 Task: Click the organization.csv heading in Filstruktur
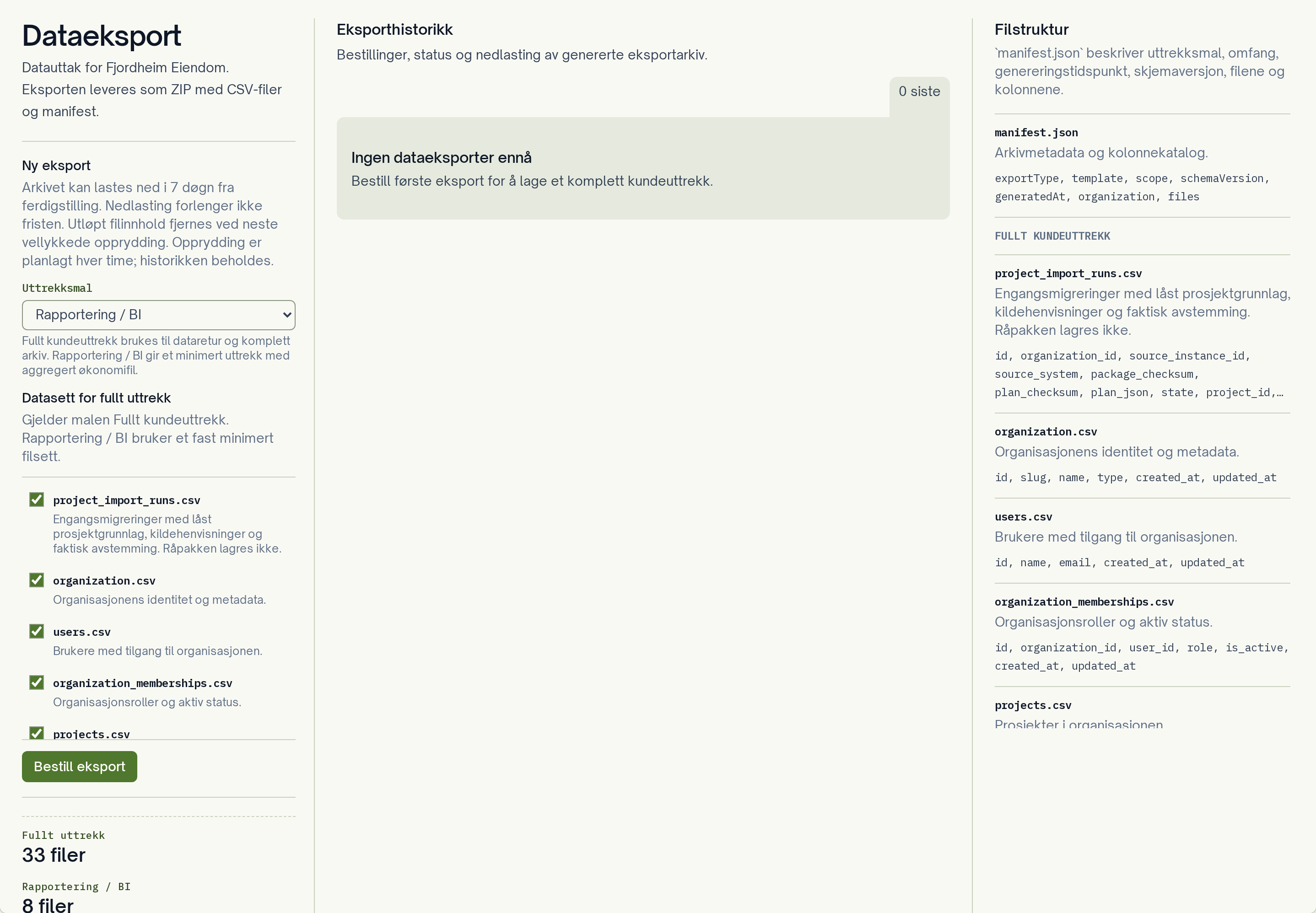1046,432
